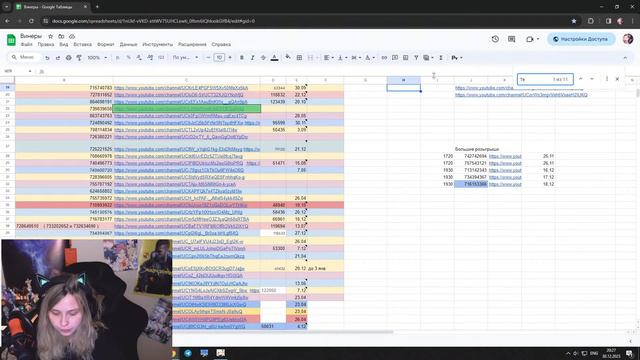The height and width of the screenshot is (360, 640).
Task: Open the number format 123 dropdown
Action: tap(161, 58)
